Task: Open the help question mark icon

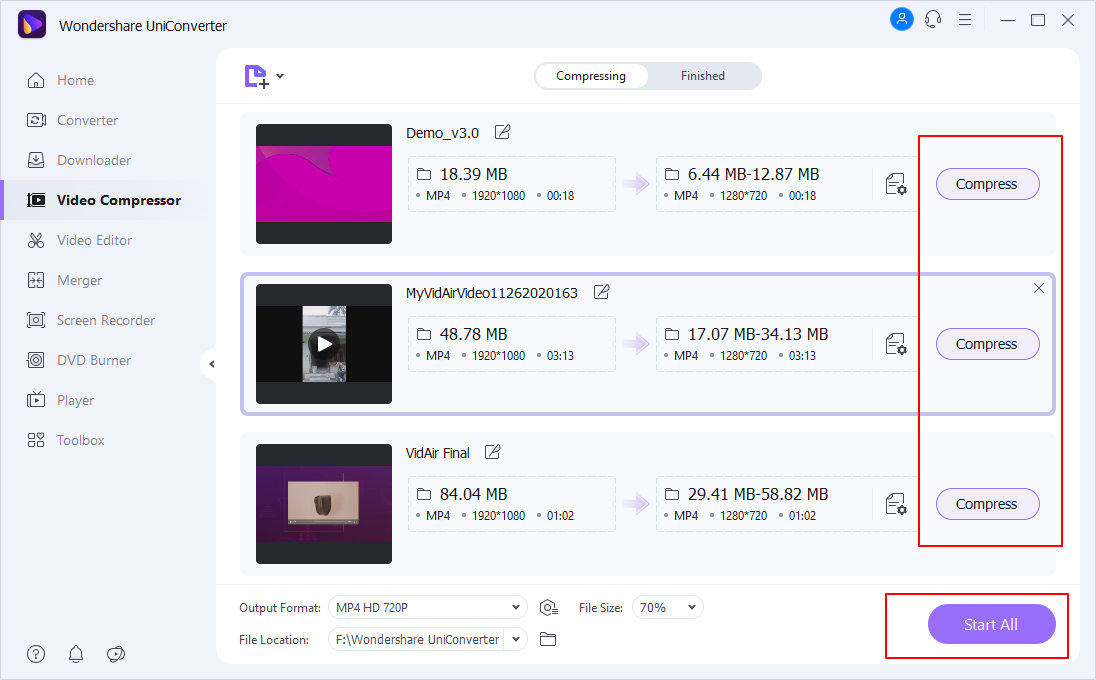Action: point(36,654)
